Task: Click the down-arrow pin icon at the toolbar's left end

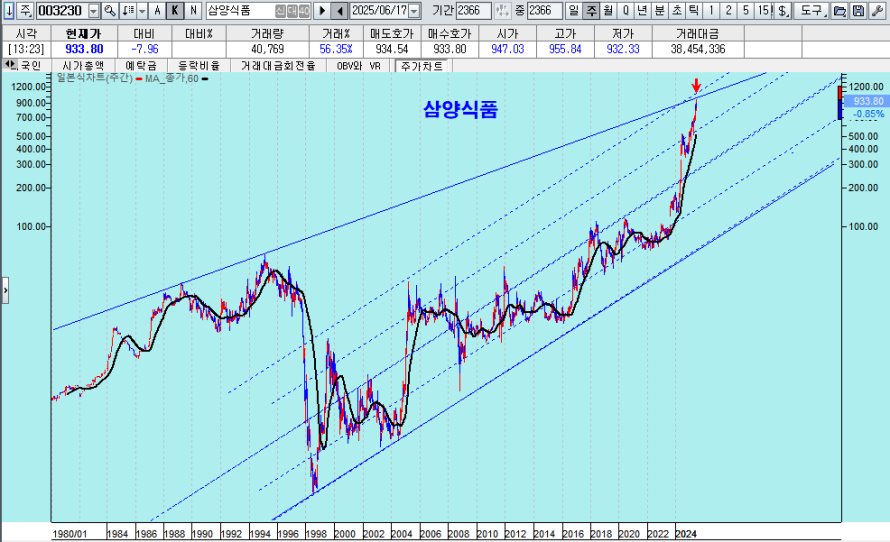Action: [9, 10]
